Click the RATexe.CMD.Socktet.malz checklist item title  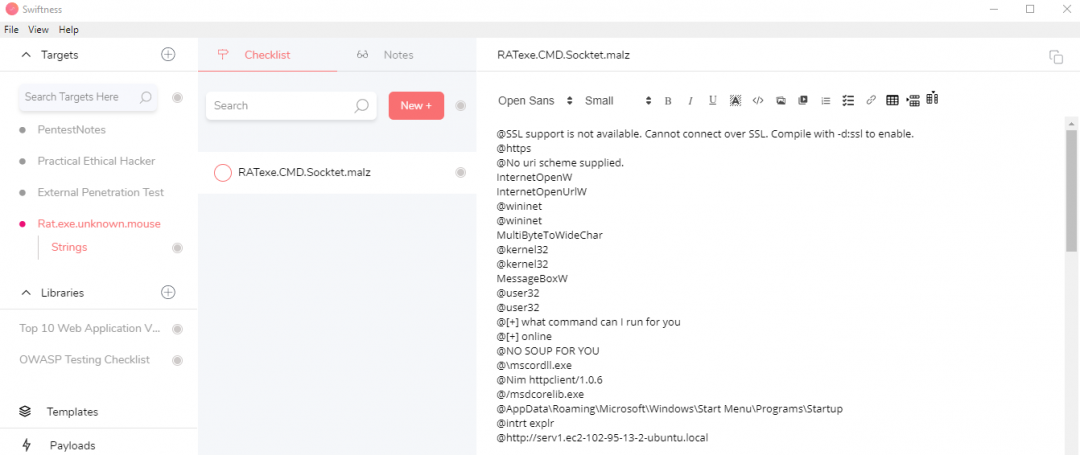(x=304, y=172)
